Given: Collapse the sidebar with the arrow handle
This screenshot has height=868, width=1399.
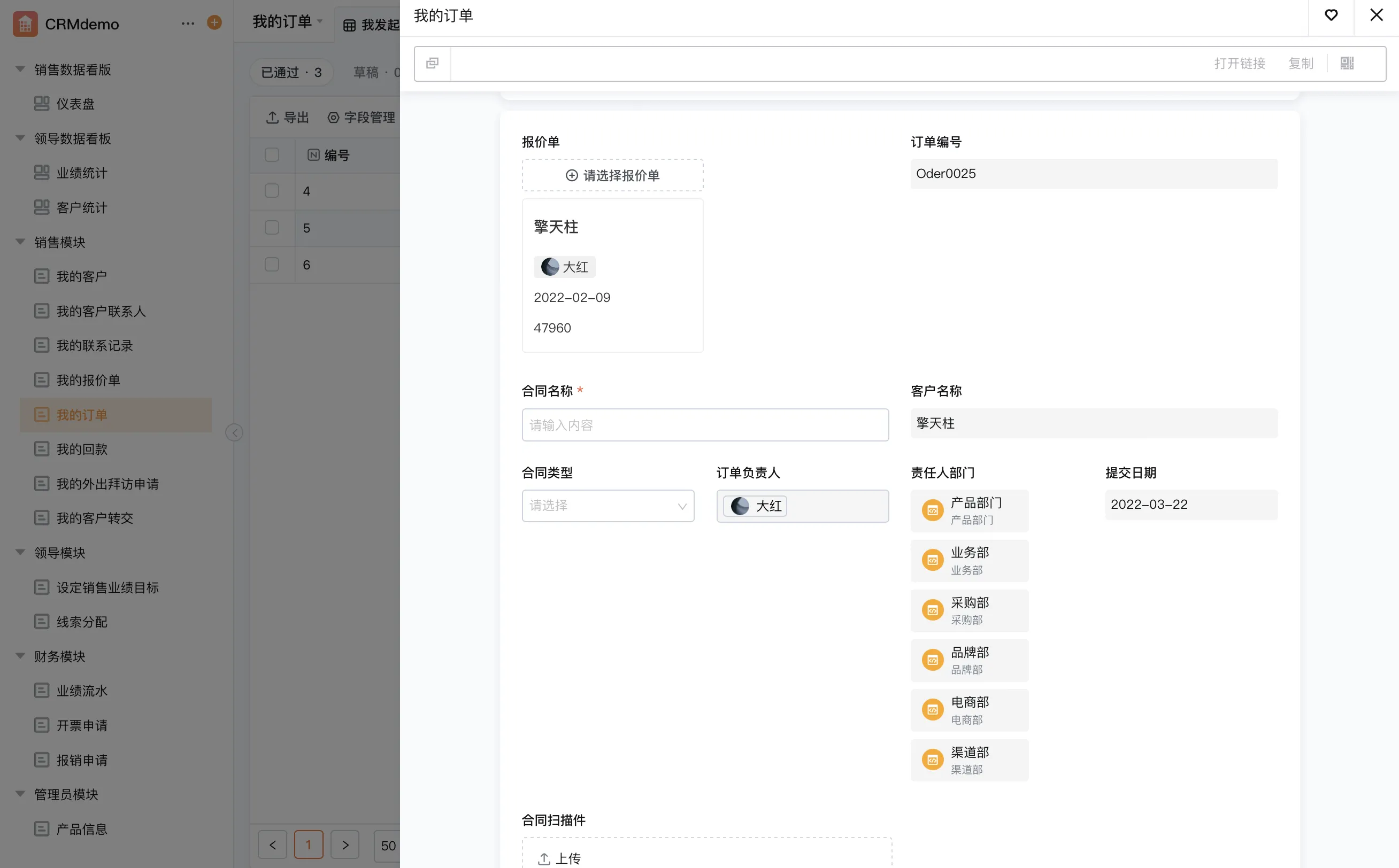Looking at the screenshot, I should [234, 432].
